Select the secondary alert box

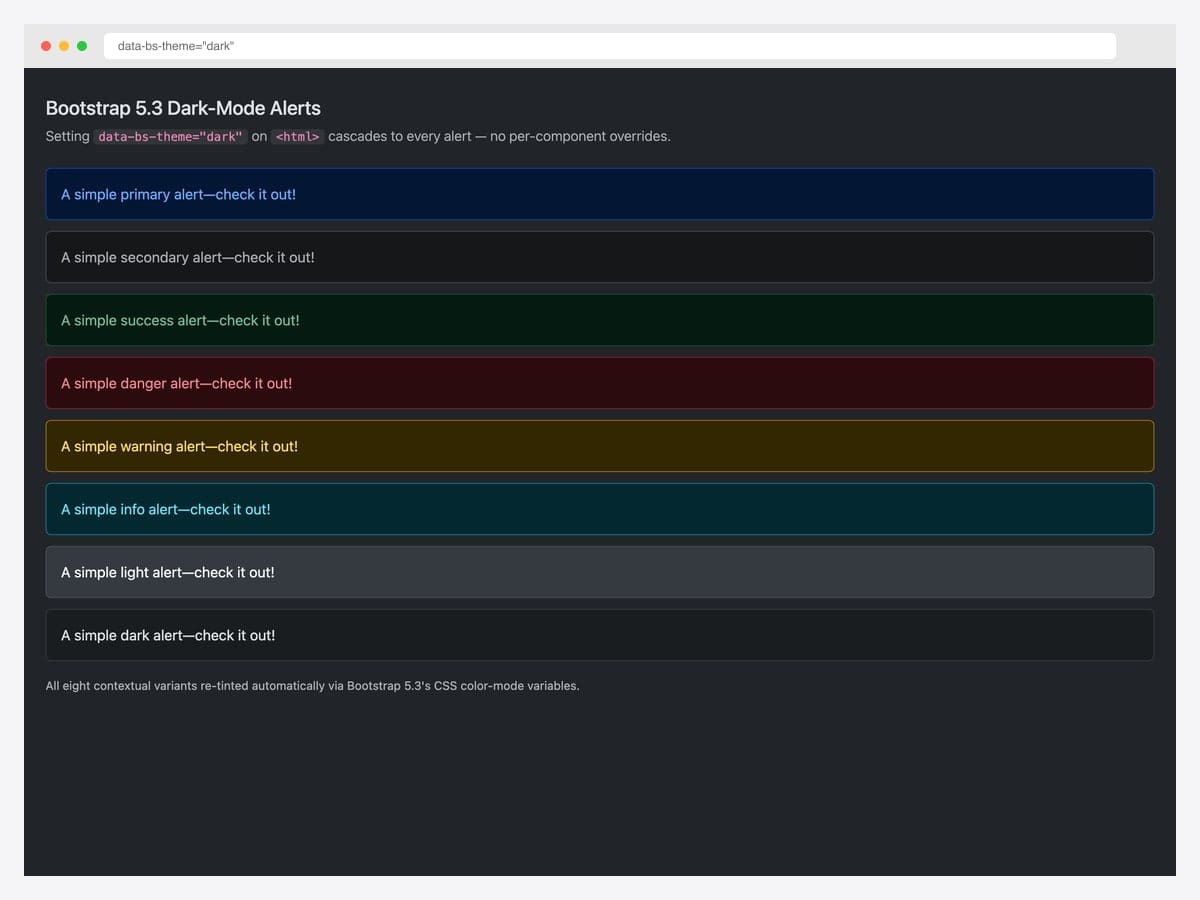[x=600, y=257]
